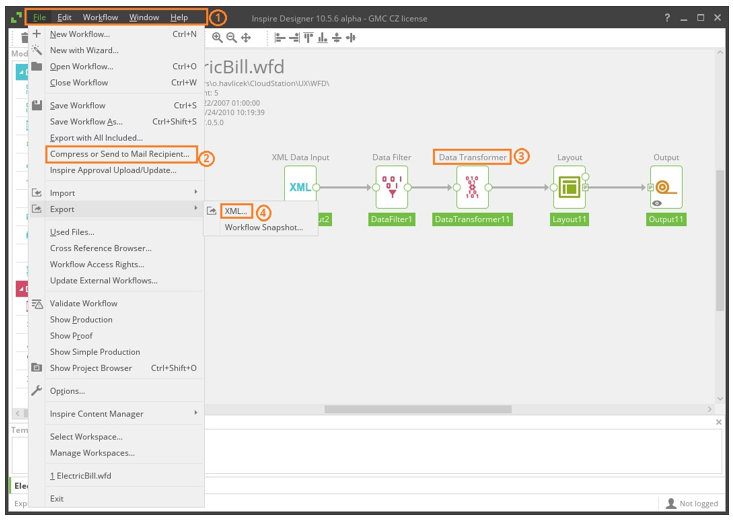The width and height of the screenshot is (733, 521).
Task: Expand the Import submenu
Action: tap(116, 193)
